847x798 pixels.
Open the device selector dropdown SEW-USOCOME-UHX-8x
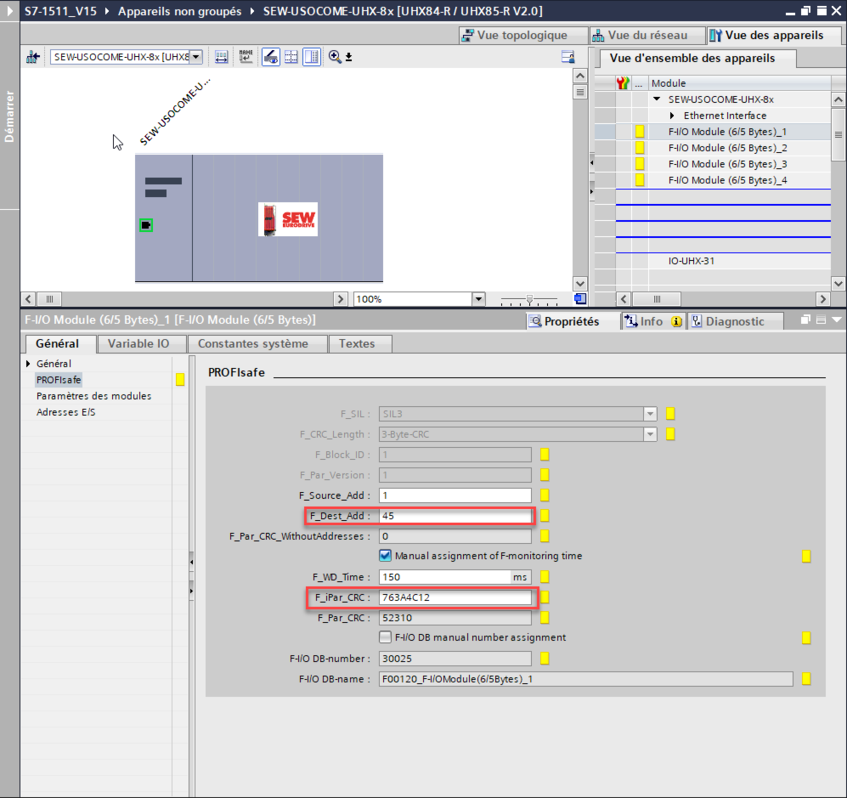196,57
